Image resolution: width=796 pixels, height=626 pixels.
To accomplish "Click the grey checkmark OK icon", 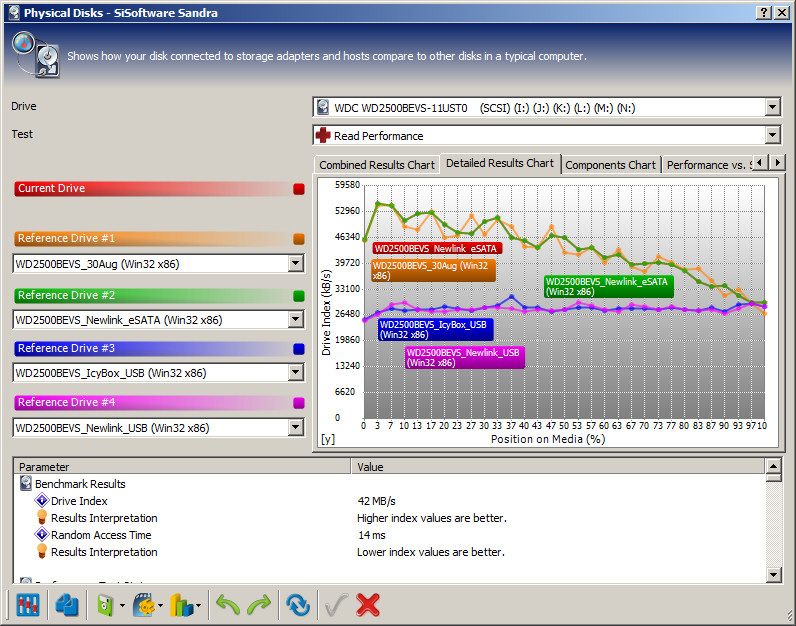I will point(336,605).
